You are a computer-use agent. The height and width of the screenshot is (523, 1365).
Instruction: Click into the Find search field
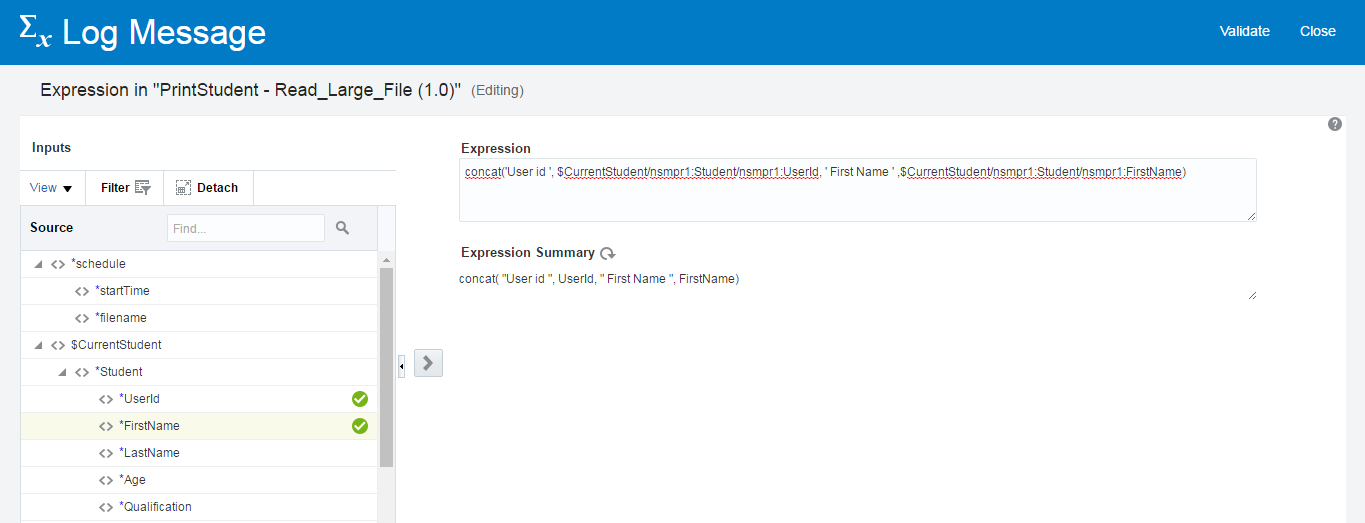point(245,228)
